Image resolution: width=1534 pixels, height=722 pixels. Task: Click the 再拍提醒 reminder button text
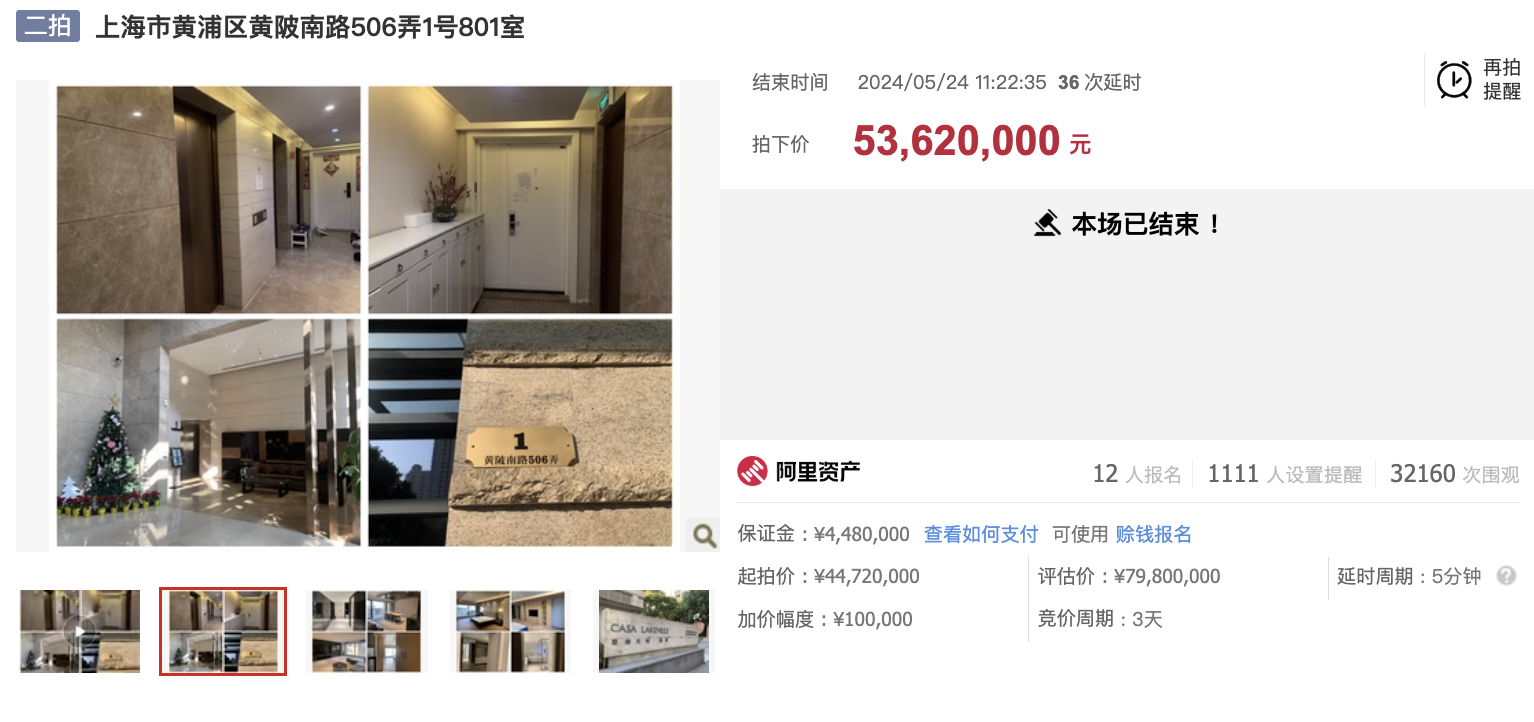click(1501, 80)
